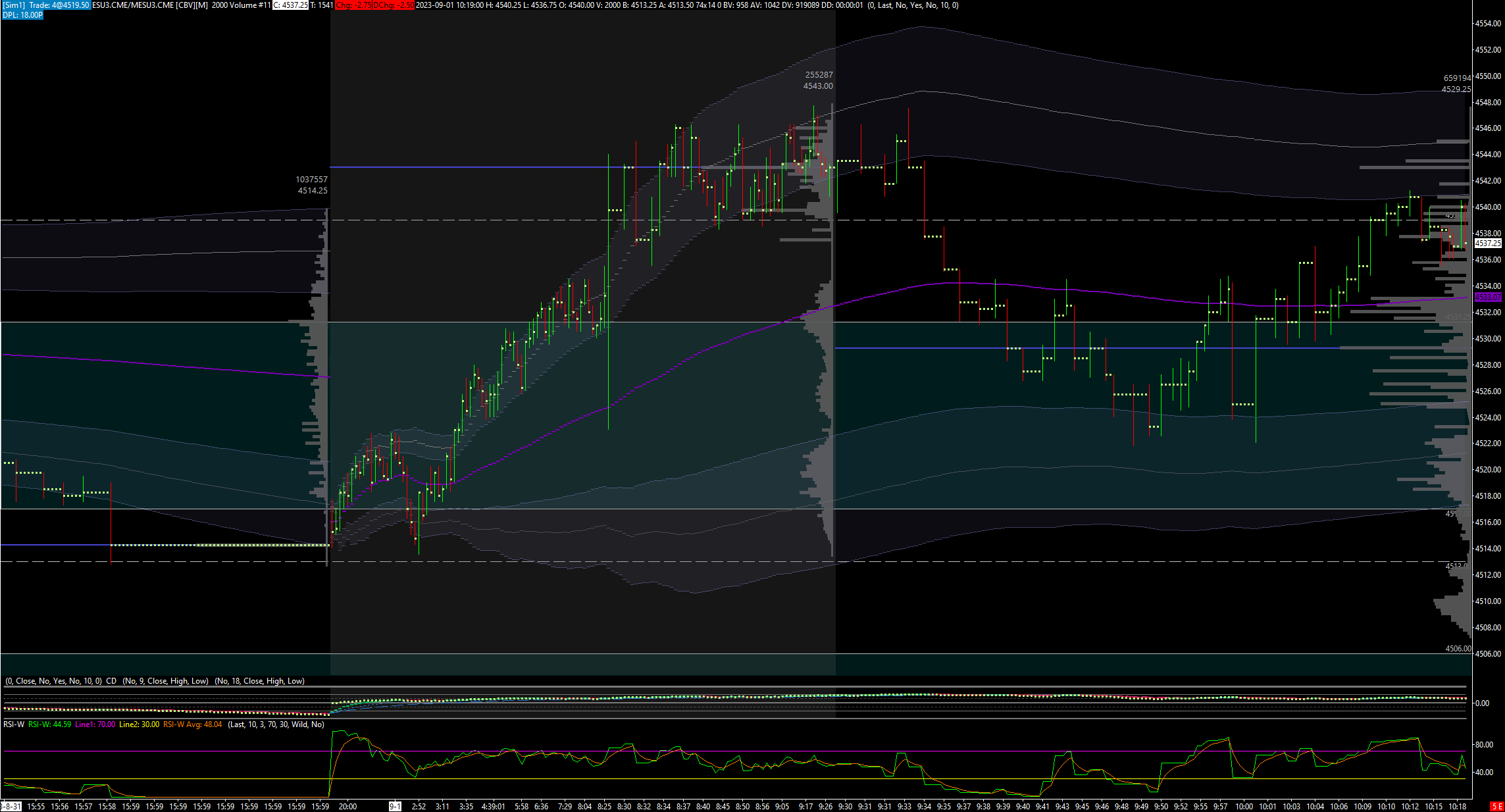This screenshot has width=1505, height=812.
Task: Click the red 5 E box at bottom right
Action: click(1496, 806)
